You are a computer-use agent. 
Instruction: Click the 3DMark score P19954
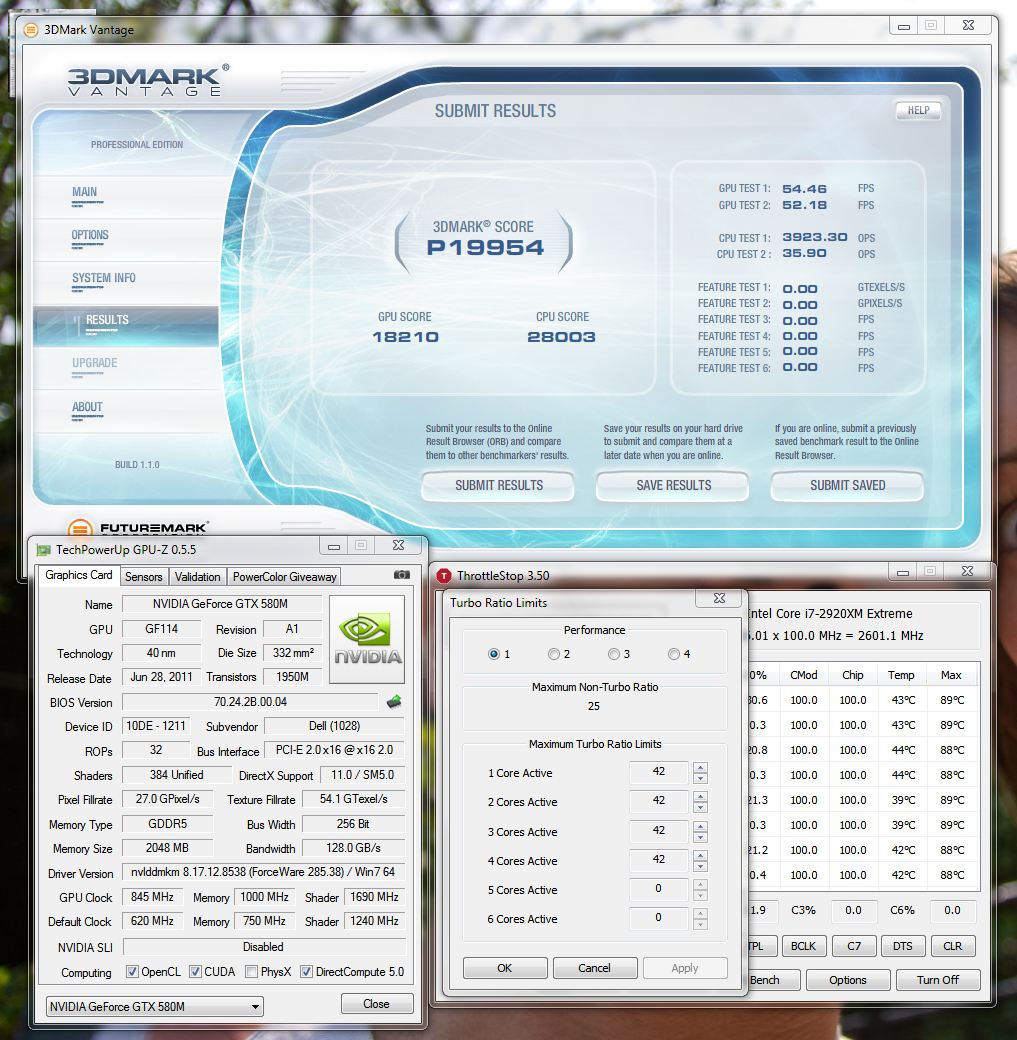click(485, 248)
